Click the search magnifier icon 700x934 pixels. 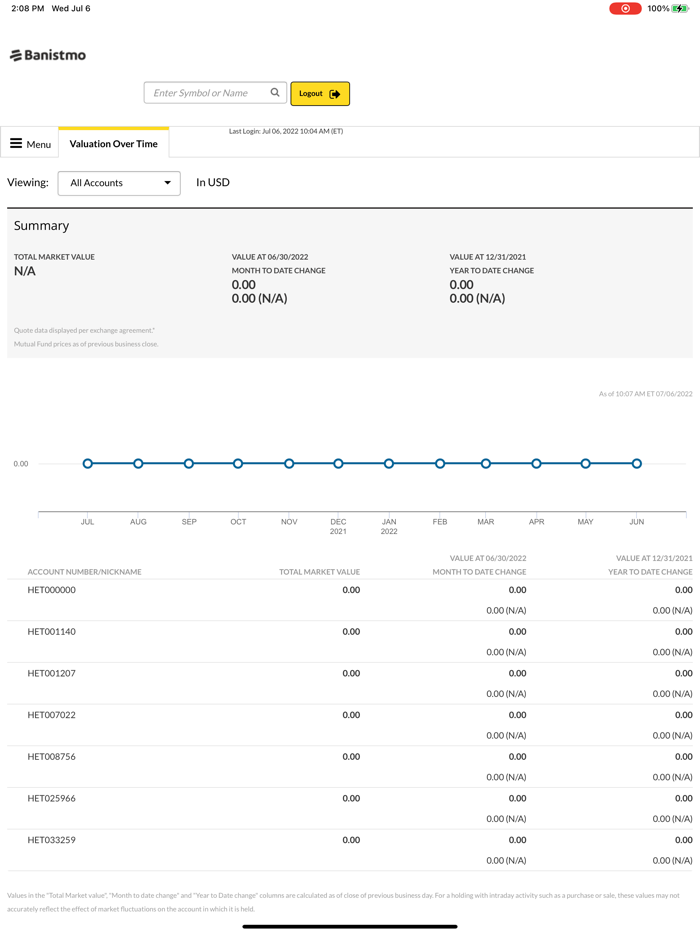(x=275, y=93)
